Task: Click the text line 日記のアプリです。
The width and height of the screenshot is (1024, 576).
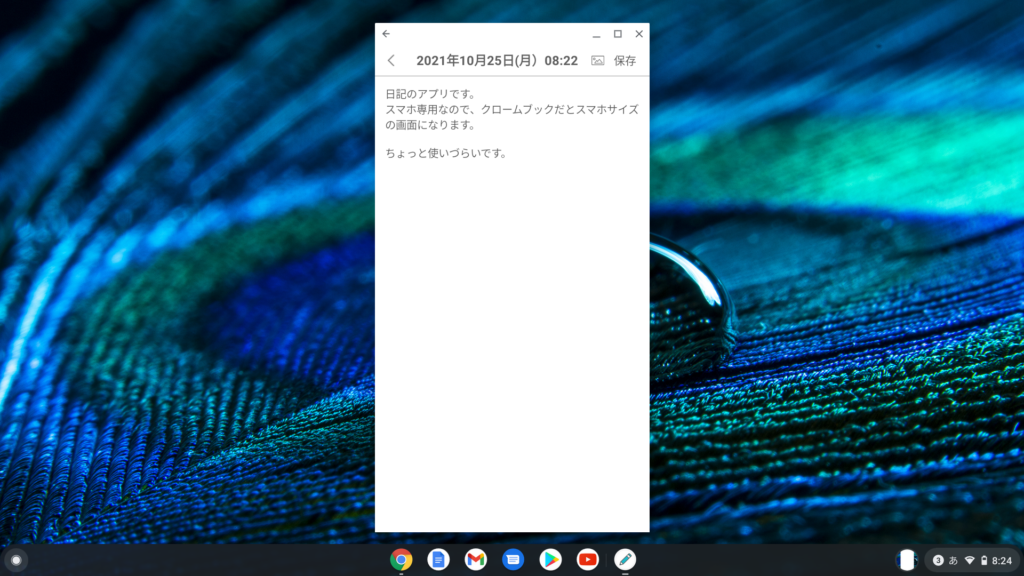Action: pos(431,94)
